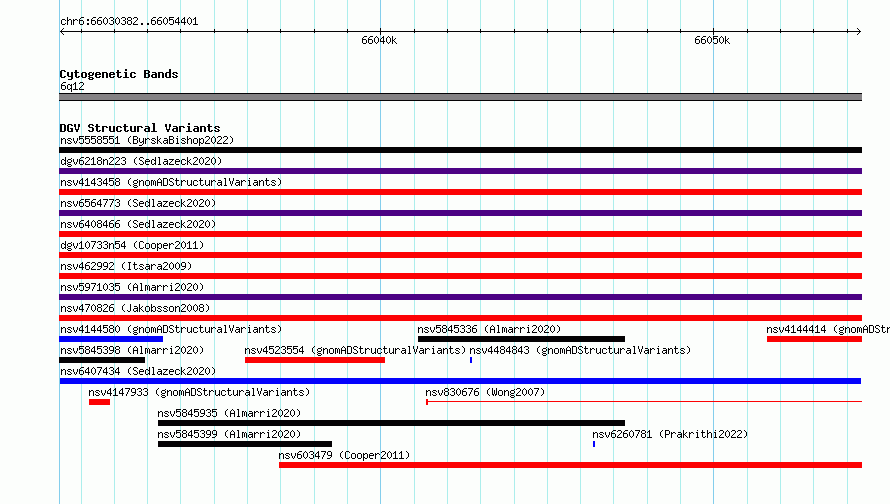890x504 pixels.
Task: Select the nsv5845398 (Almarri2020) label
Action: (x=132, y=350)
